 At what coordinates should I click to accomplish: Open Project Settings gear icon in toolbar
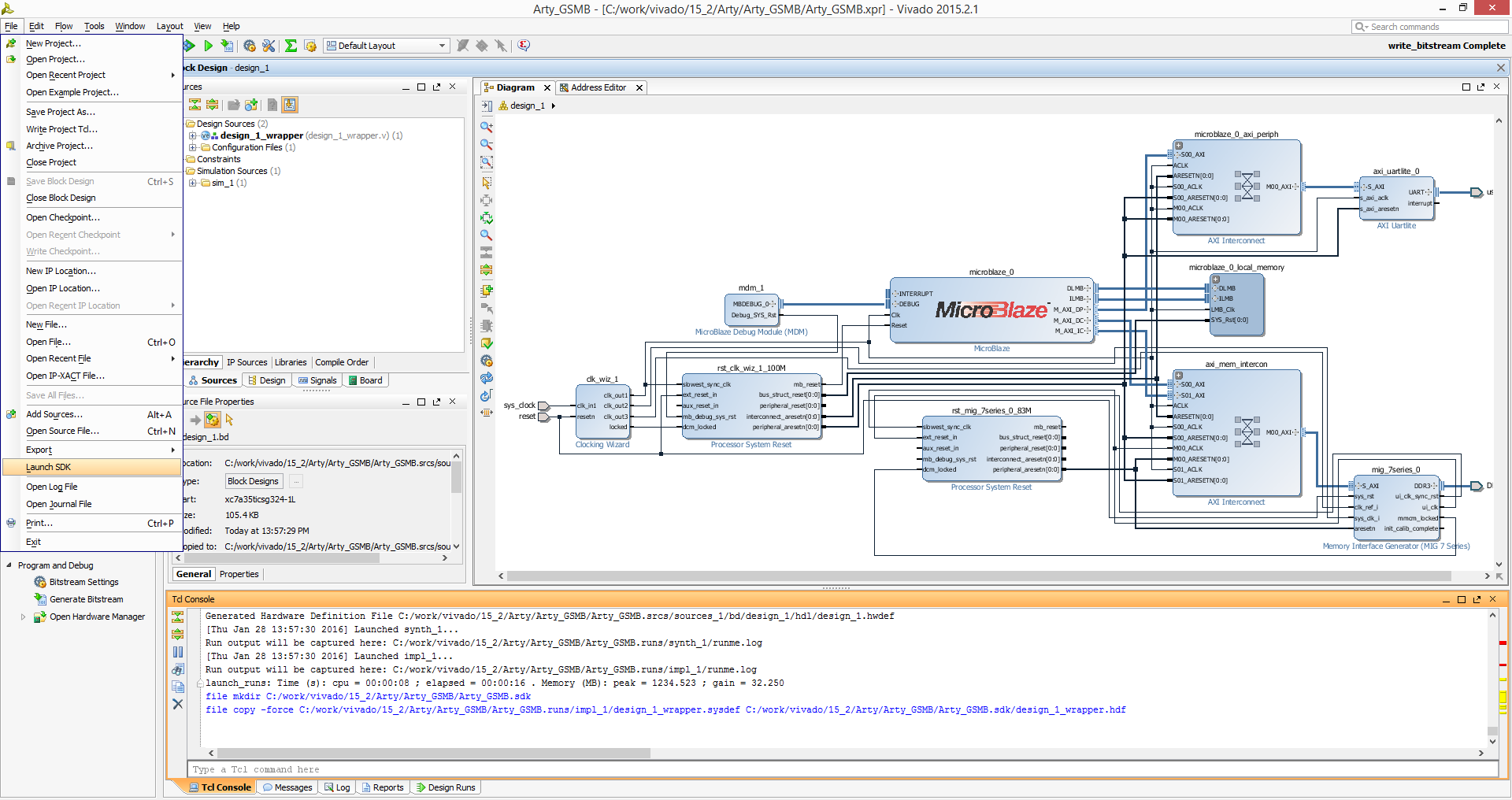tap(250, 46)
